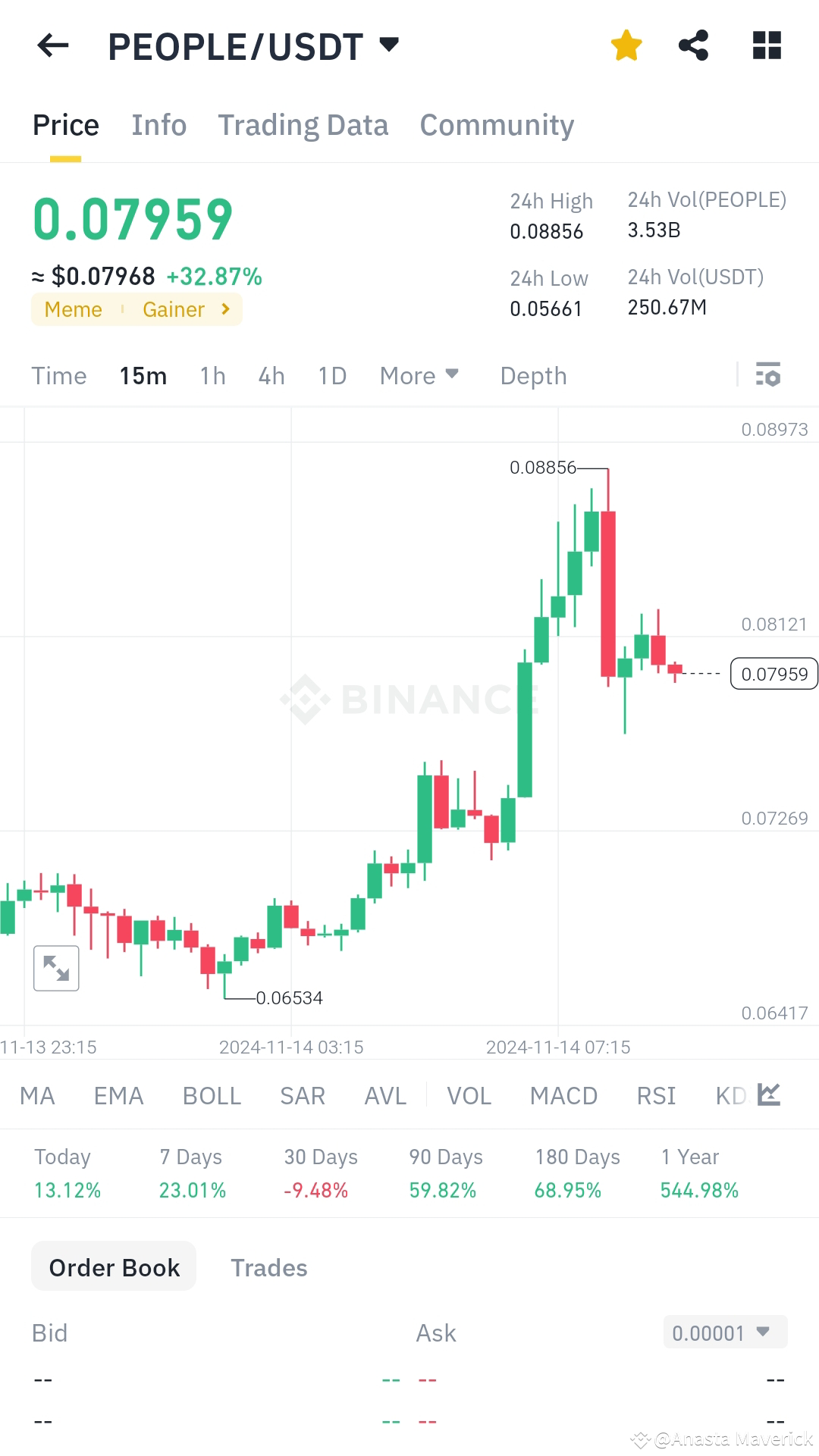This screenshot has width=819, height=1456.
Task: Toggle the RSI indicator
Action: click(654, 1095)
